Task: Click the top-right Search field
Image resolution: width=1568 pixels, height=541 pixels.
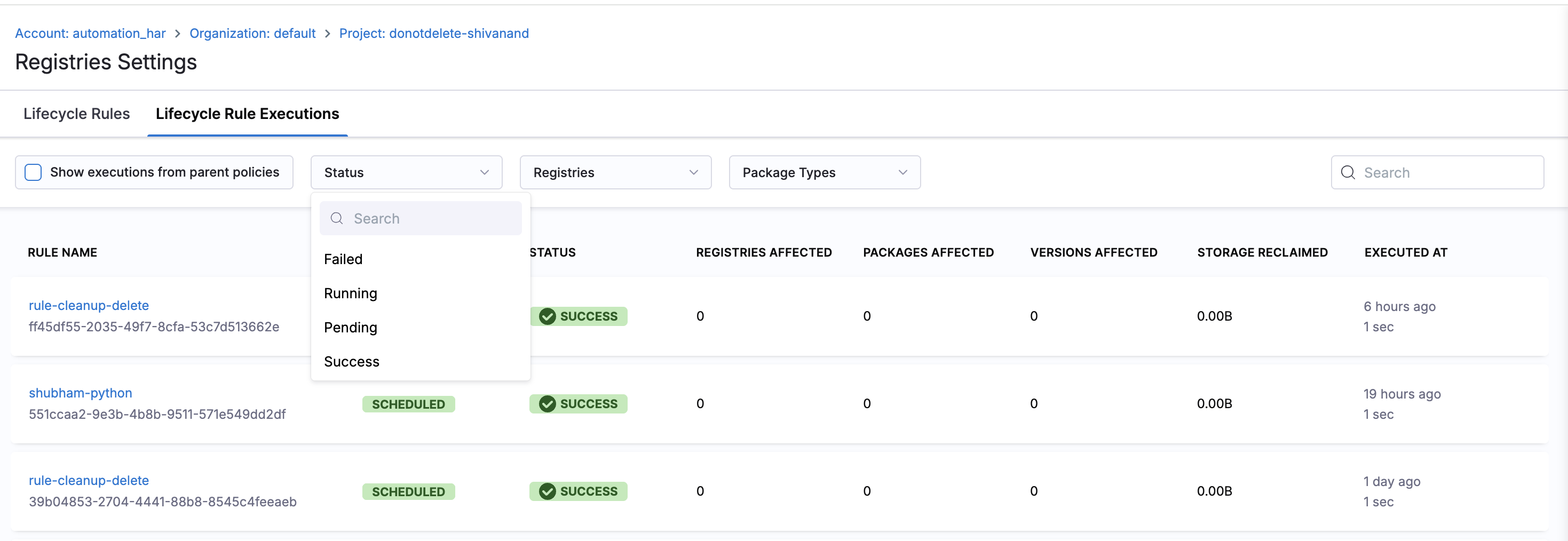Action: 1437,172
